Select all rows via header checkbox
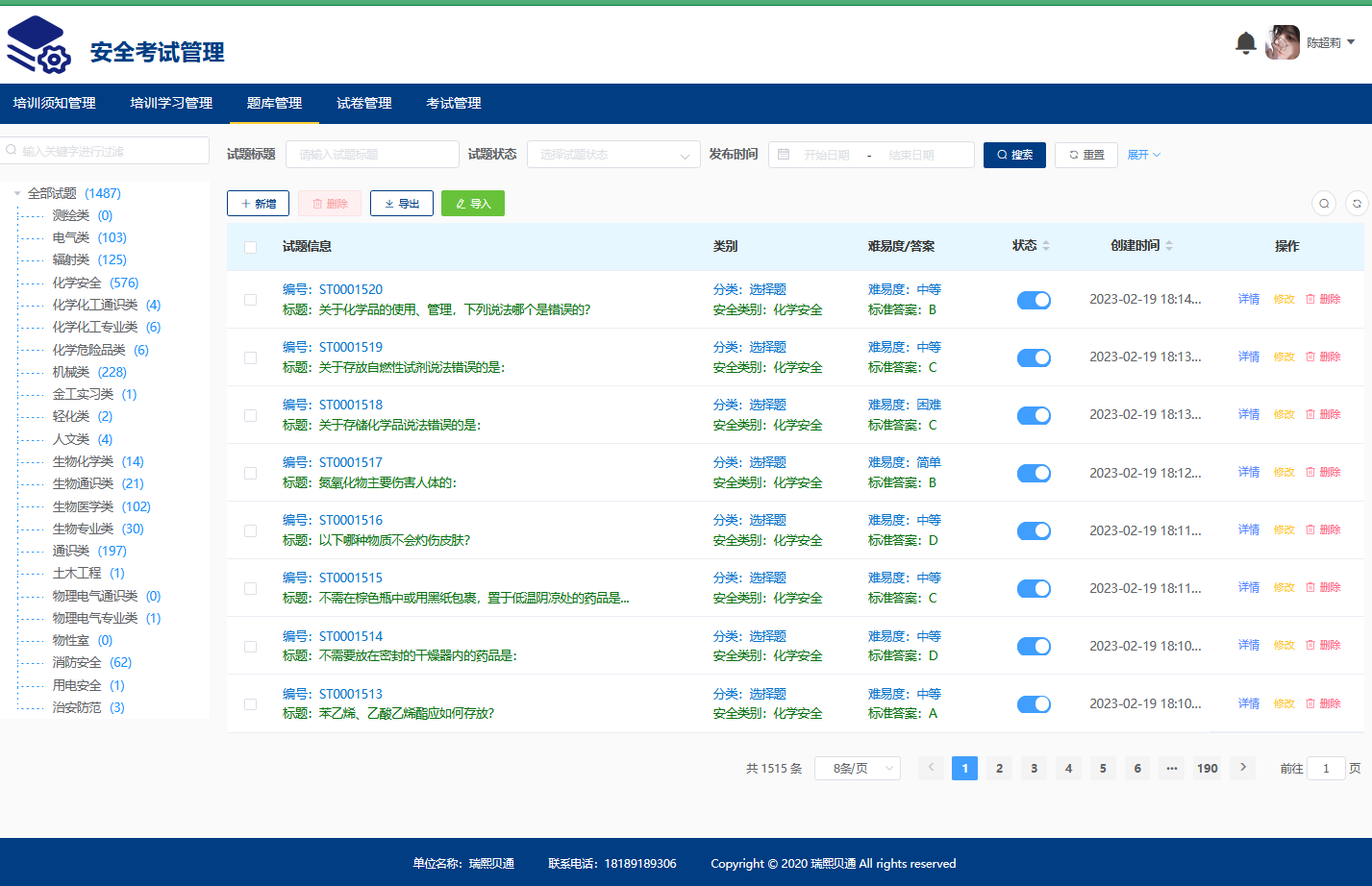Screen dimensions: 1372x886 point(251,247)
